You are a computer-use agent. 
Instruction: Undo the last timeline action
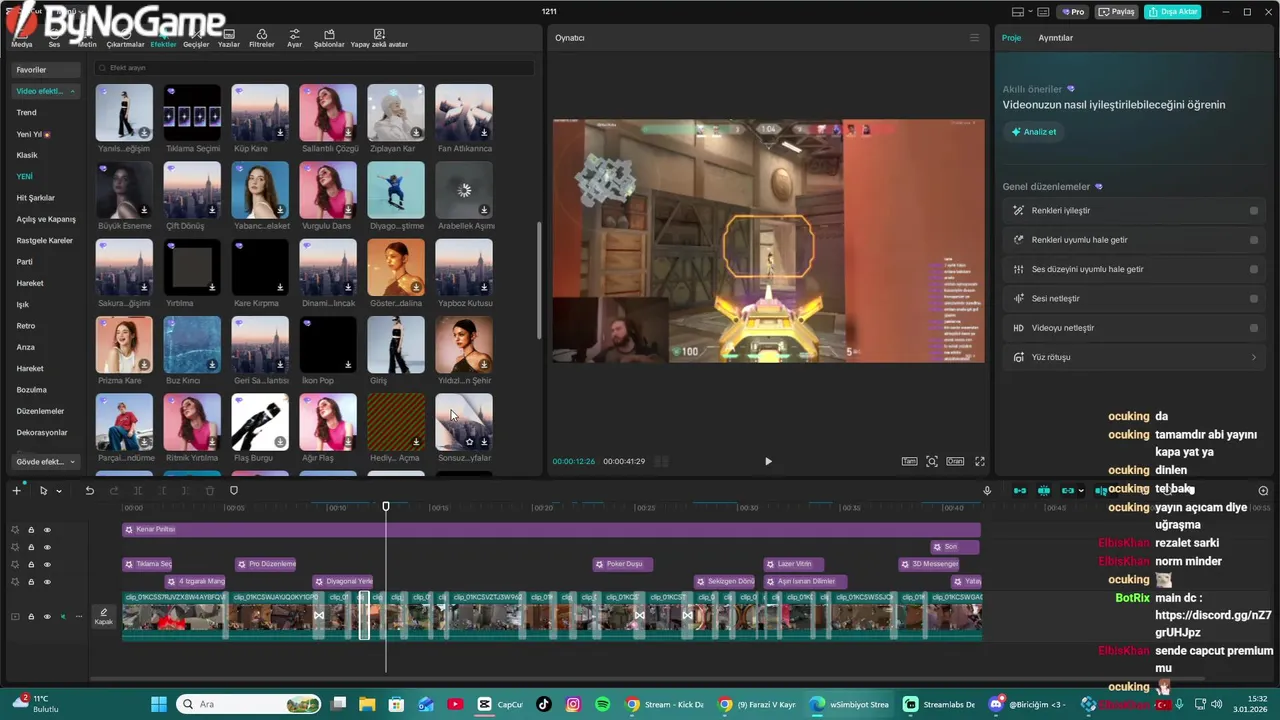(89, 490)
